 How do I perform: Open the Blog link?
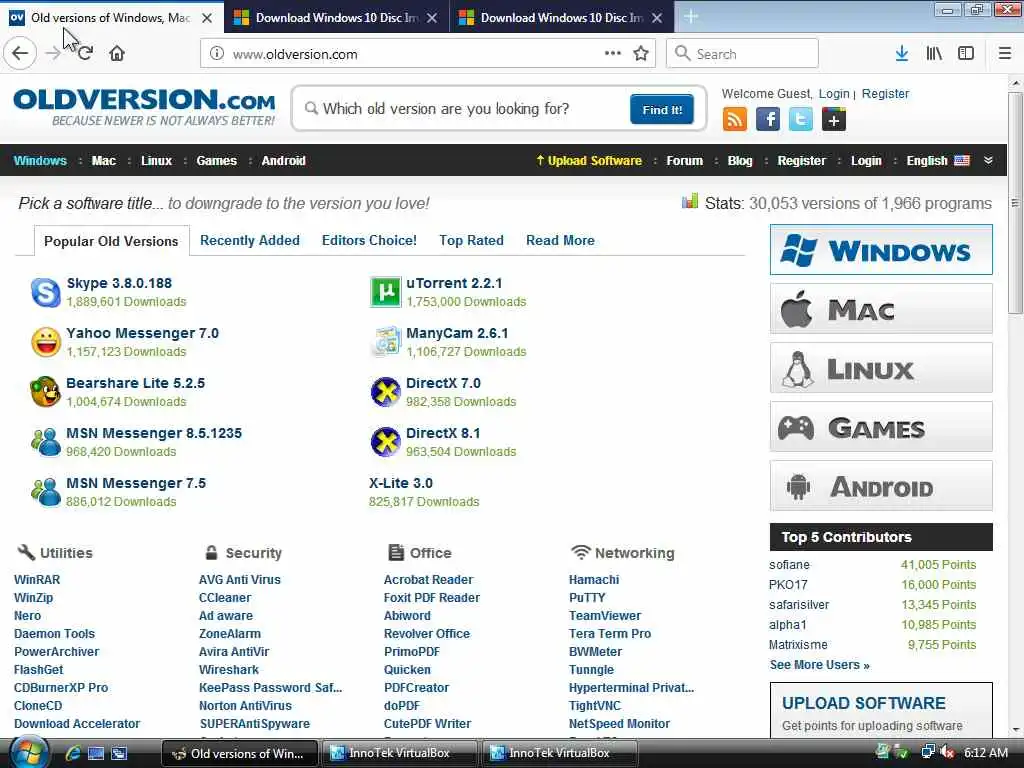point(740,161)
